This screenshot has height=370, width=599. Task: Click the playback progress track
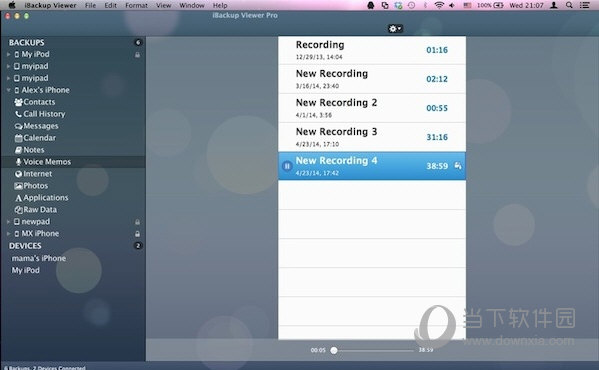coord(374,350)
